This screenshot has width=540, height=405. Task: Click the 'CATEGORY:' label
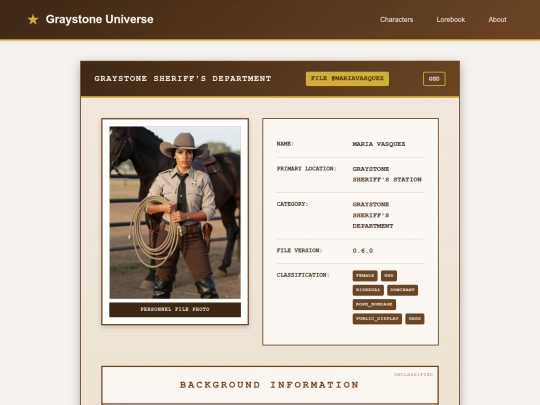coord(292,204)
